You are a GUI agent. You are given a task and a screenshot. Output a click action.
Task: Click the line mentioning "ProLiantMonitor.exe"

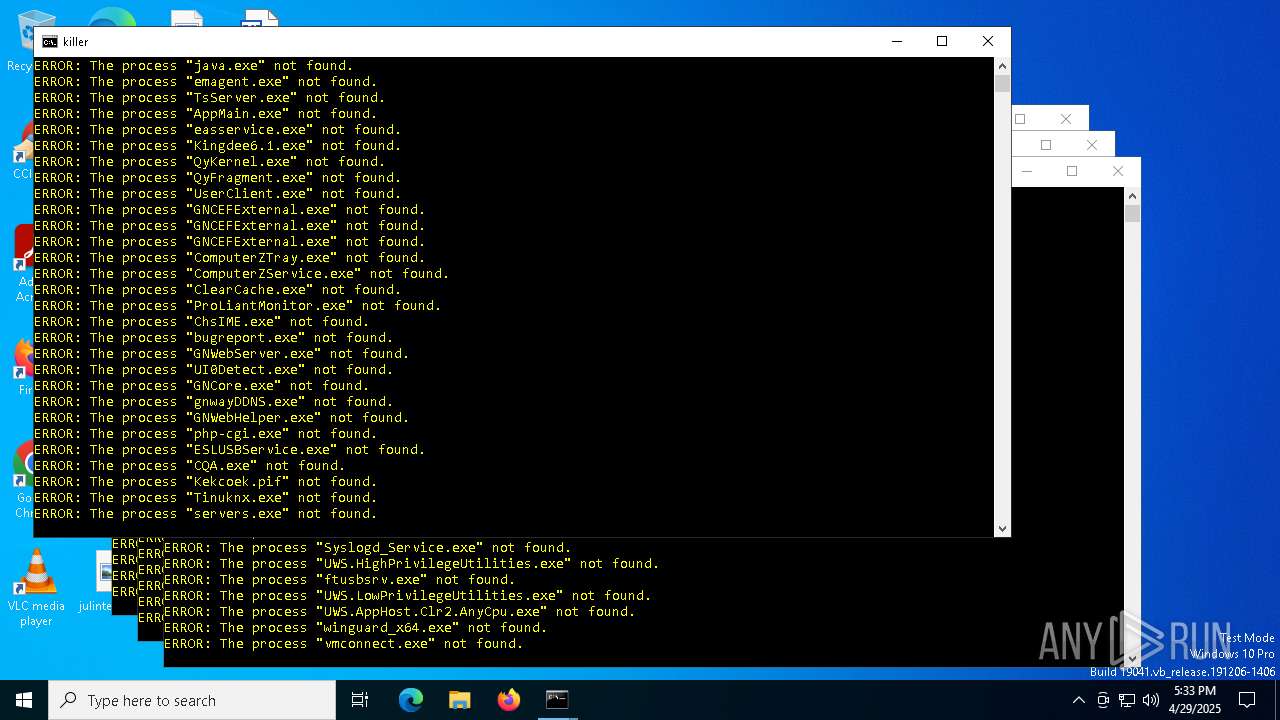pyautogui.click(x=238, y=306)
